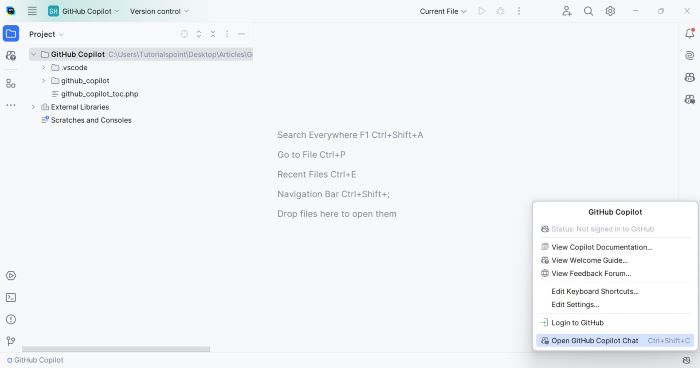Click Status: Not signed in to GitHub

click(x=615, y=229)
